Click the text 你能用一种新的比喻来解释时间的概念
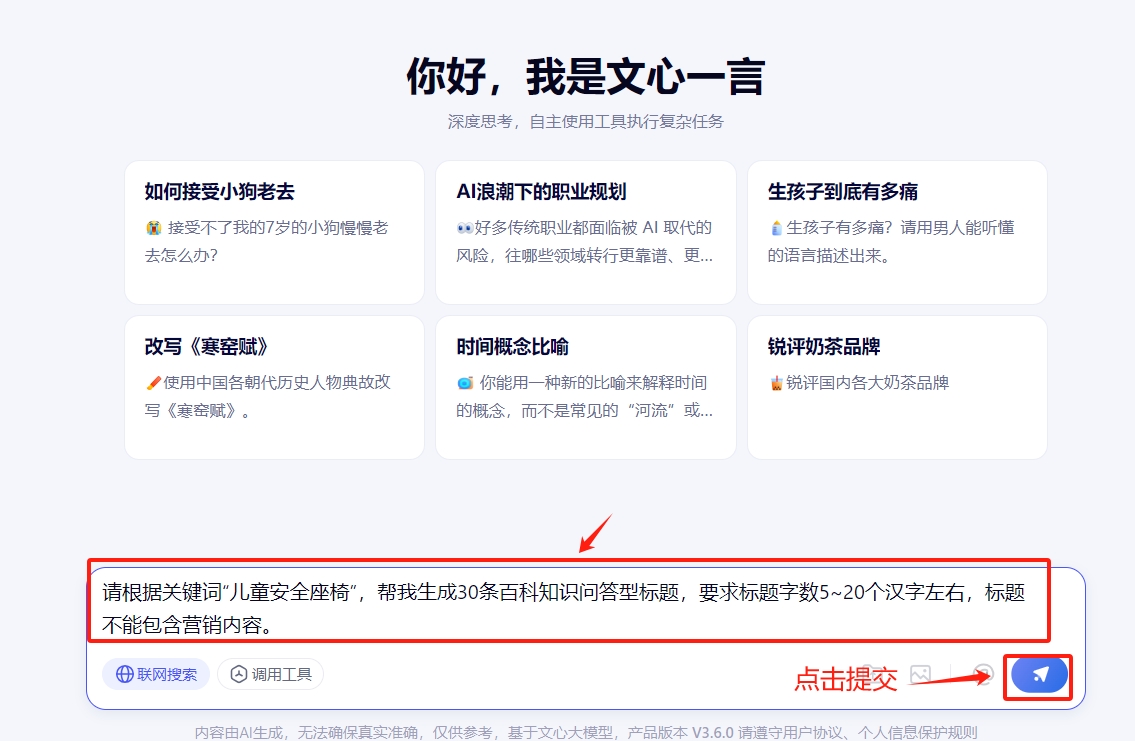This screenshot has width=1135, height=741. tap(584, 397)
